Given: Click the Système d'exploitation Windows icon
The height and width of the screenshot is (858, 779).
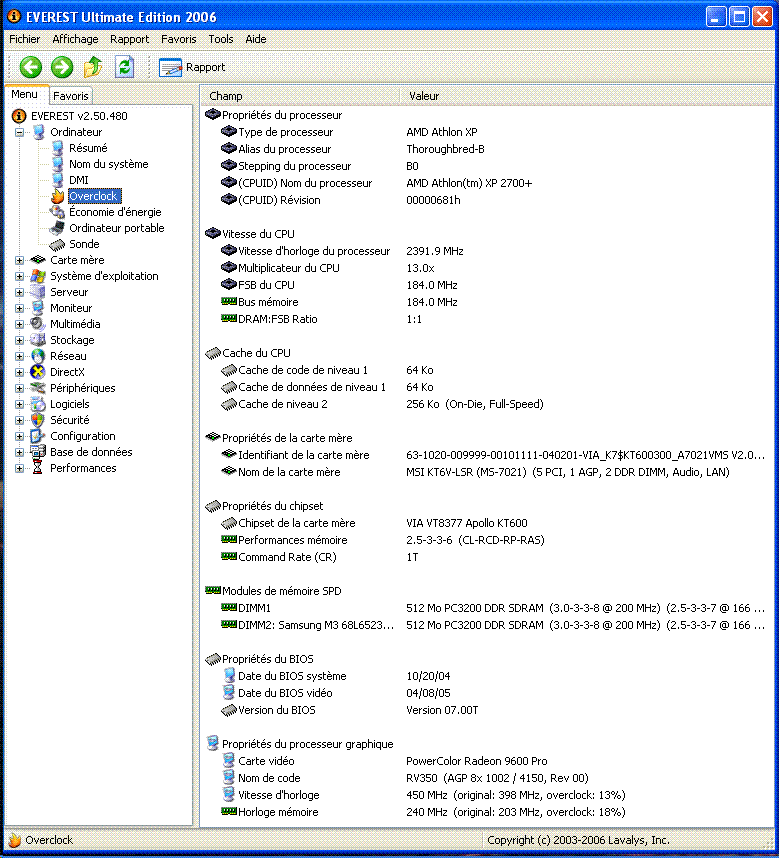Looking at the screenshot, I should [x=38, y=276].
